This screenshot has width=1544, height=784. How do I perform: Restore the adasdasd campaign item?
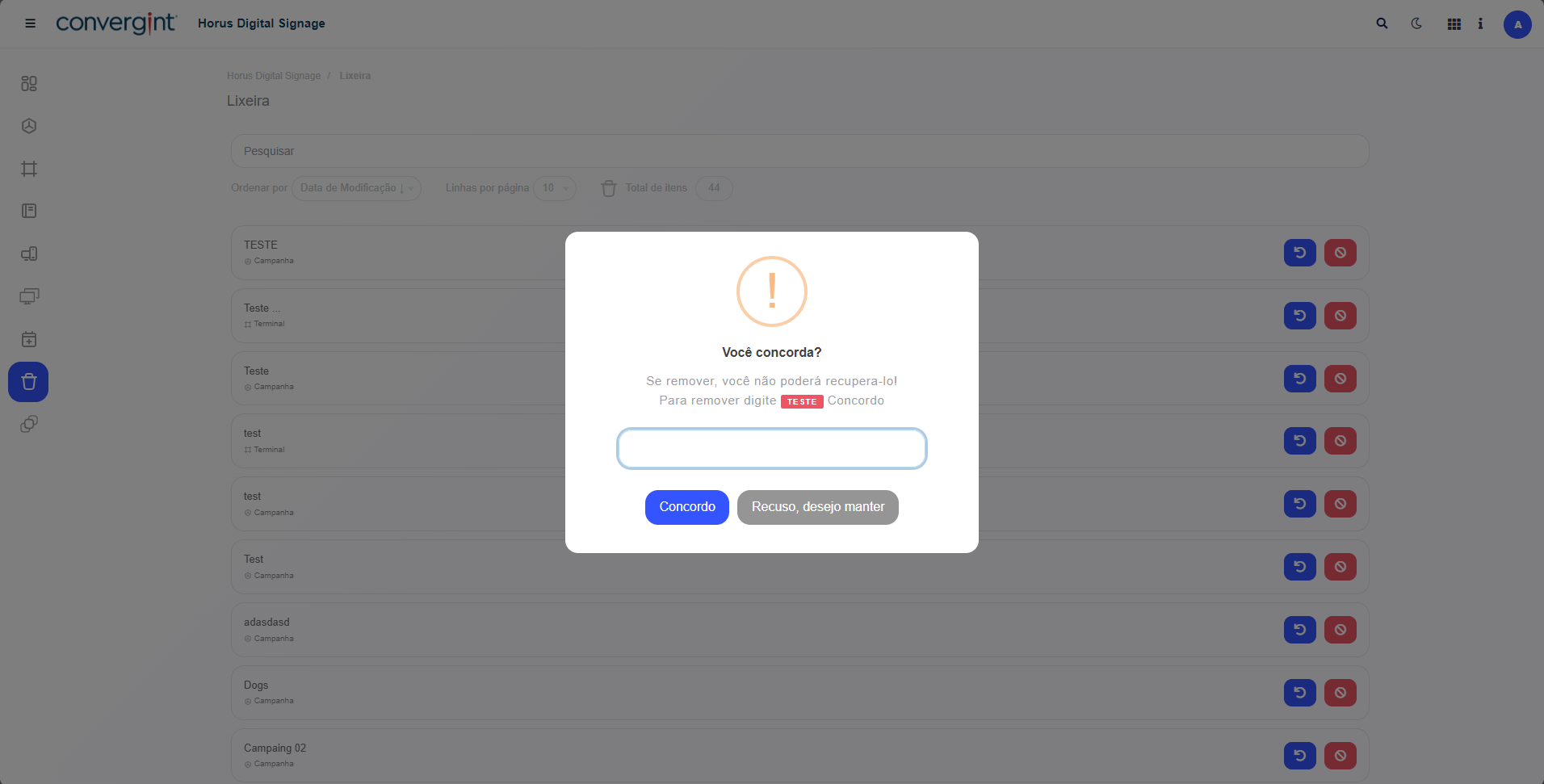[1300, 630]
